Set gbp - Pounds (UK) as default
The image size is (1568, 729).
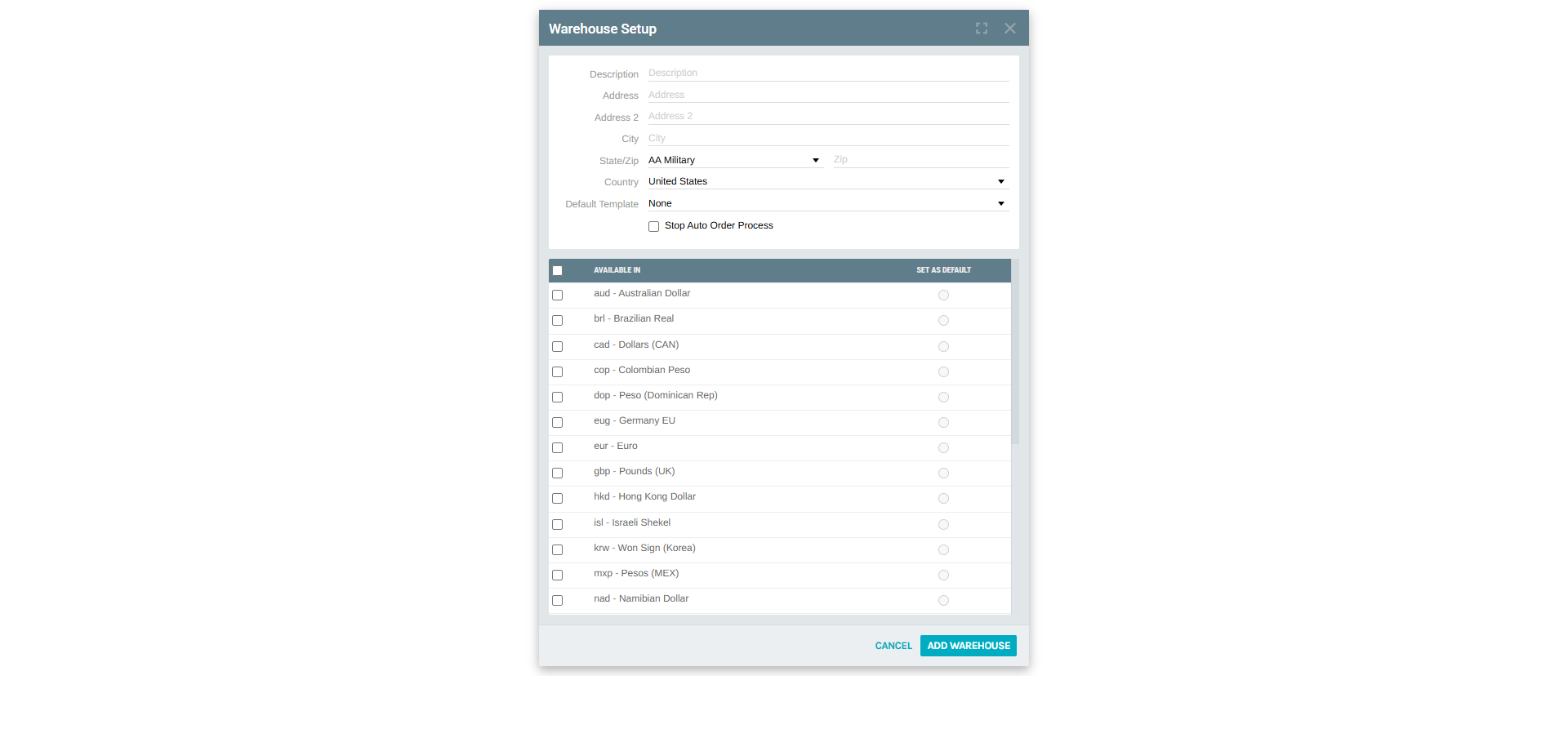click(943, 473)
